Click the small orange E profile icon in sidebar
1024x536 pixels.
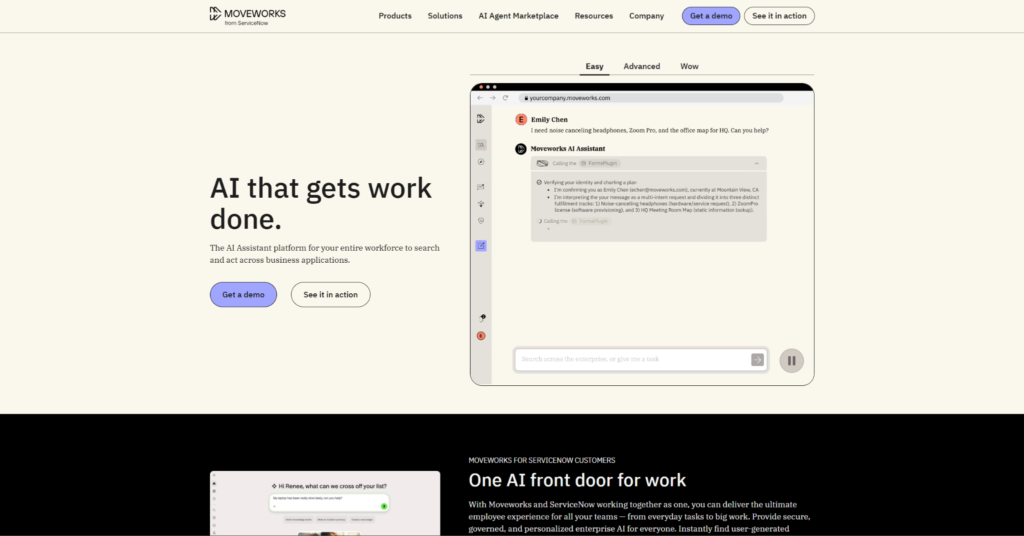click(x=481, y=336)
